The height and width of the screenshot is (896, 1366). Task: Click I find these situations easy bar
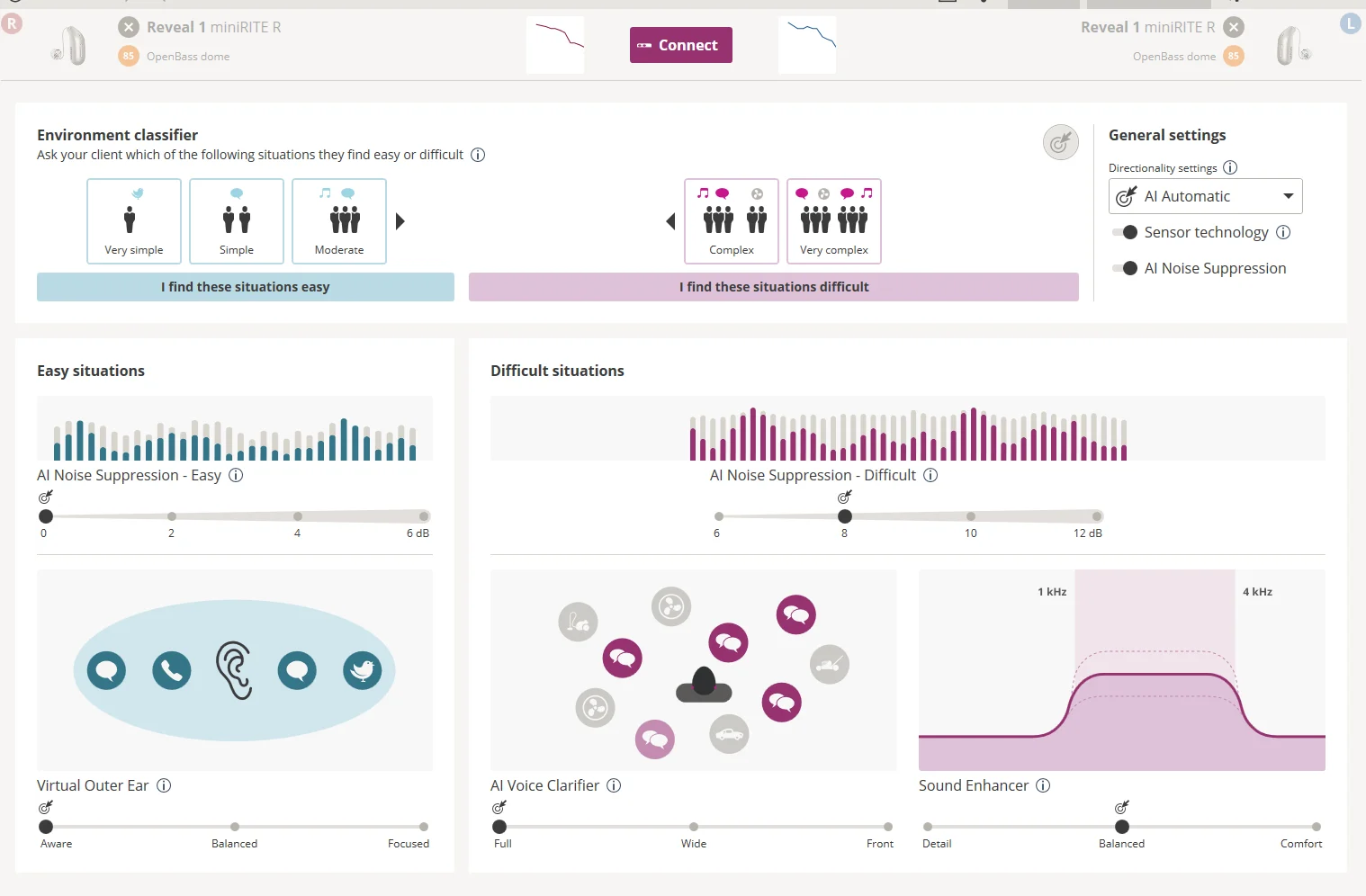pos(246,287)
